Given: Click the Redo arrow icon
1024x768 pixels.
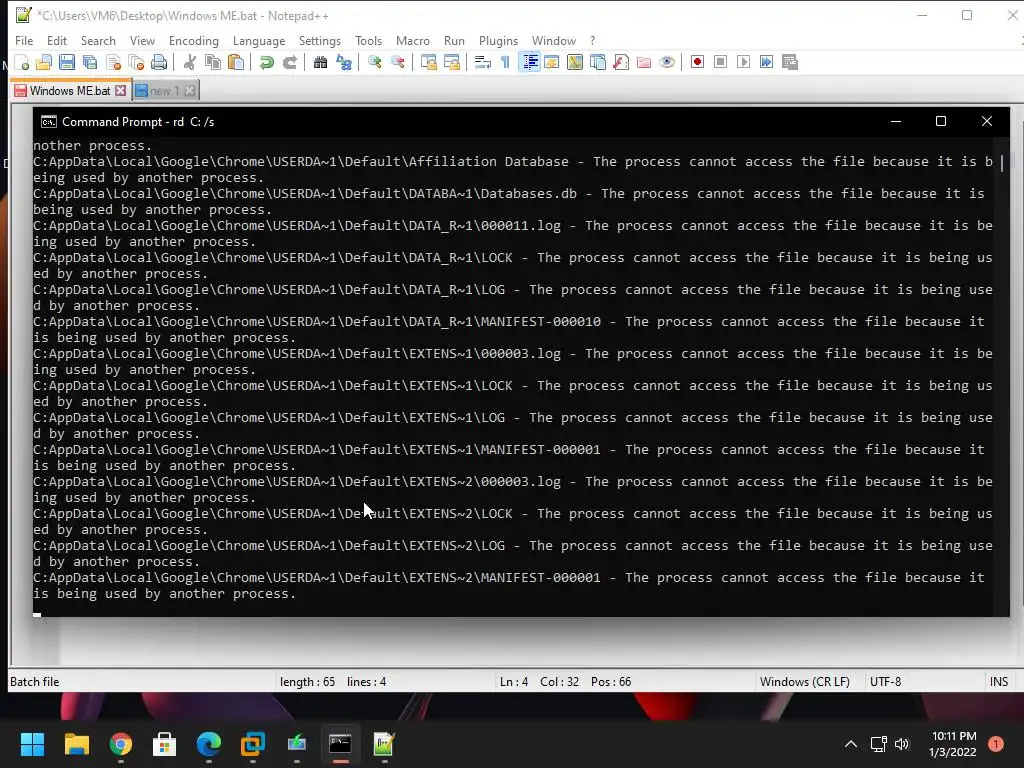Looking at the screenshot, I should (x=290, y=63).
